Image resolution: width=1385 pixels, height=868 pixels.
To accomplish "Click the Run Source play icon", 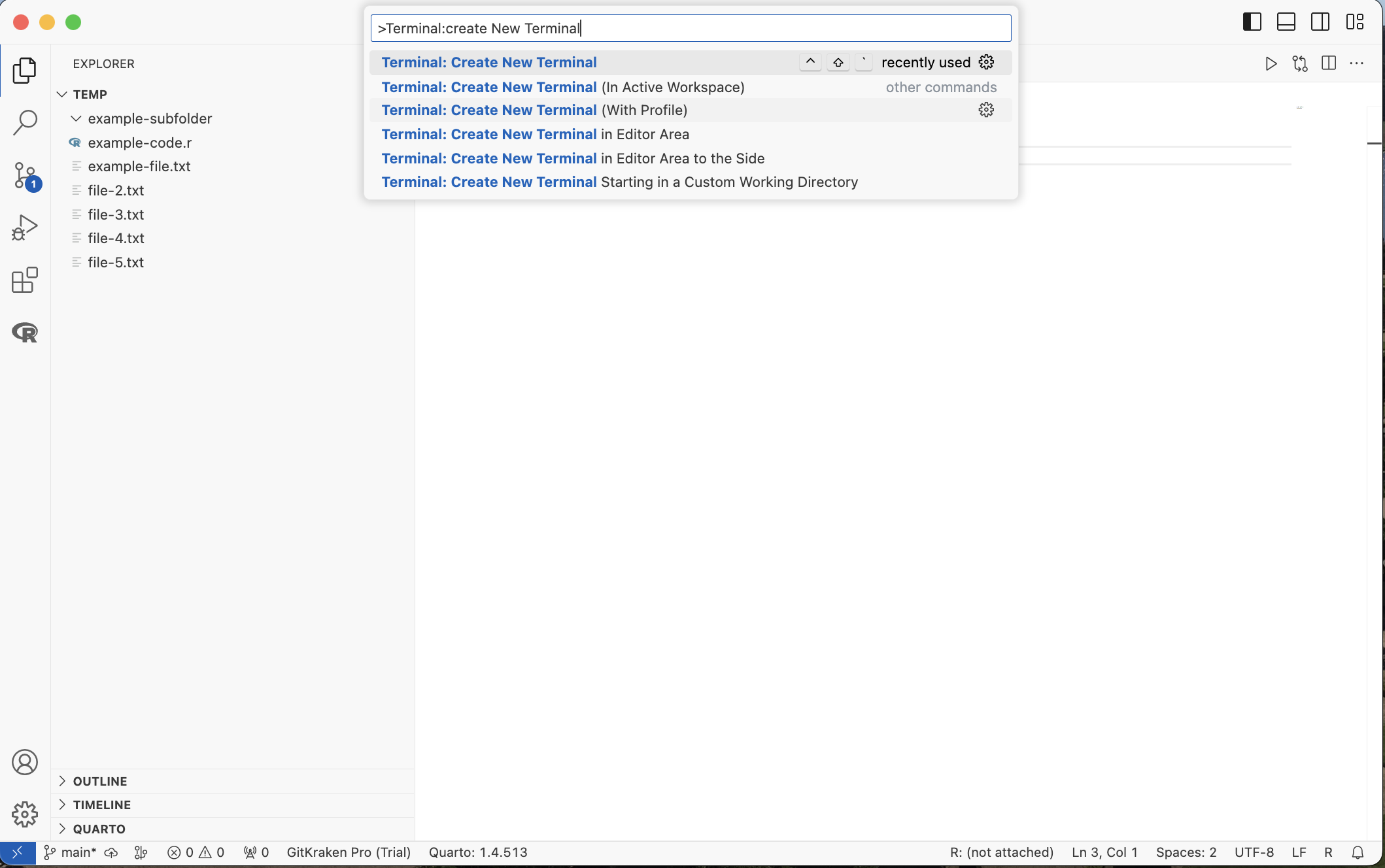I will coord(1271,63).
